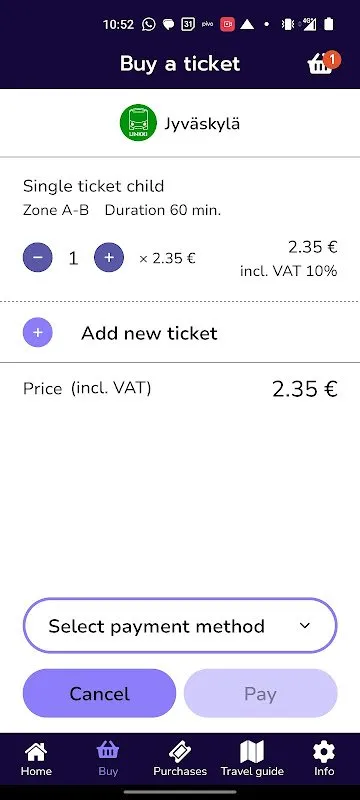Screen dimensions: 360x800
Task: Go to the Home tab
Action: click(36, 759)
